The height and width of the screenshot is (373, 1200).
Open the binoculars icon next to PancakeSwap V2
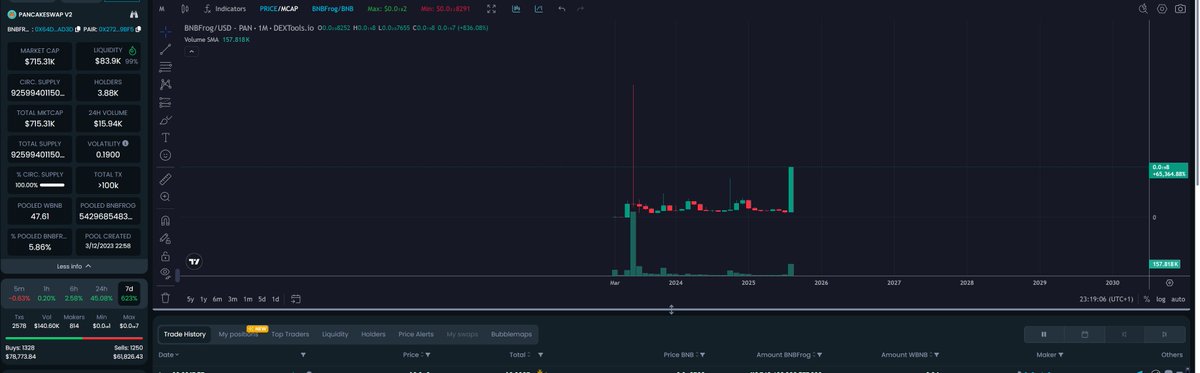[x=133, y=15]
